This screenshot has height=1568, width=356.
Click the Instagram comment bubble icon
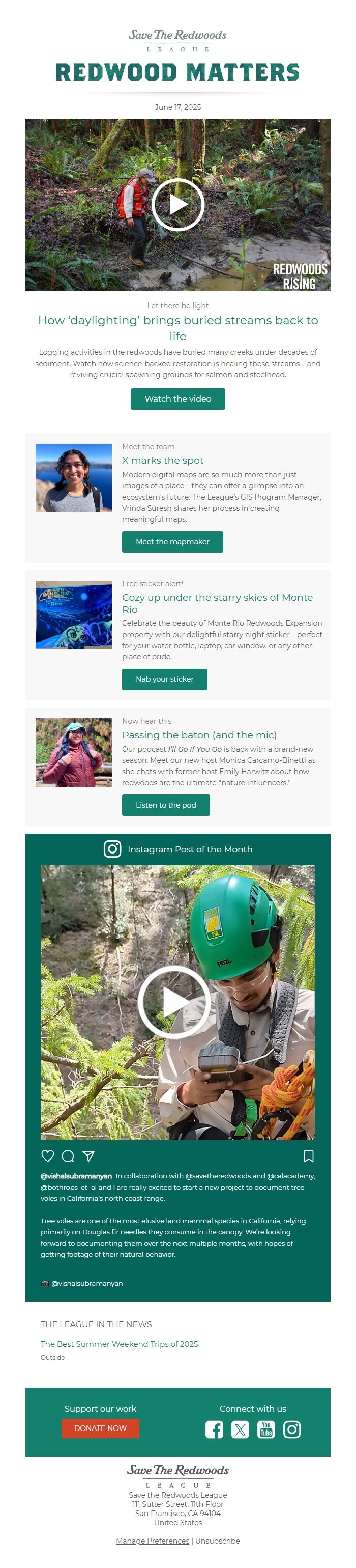point(68,1156)
